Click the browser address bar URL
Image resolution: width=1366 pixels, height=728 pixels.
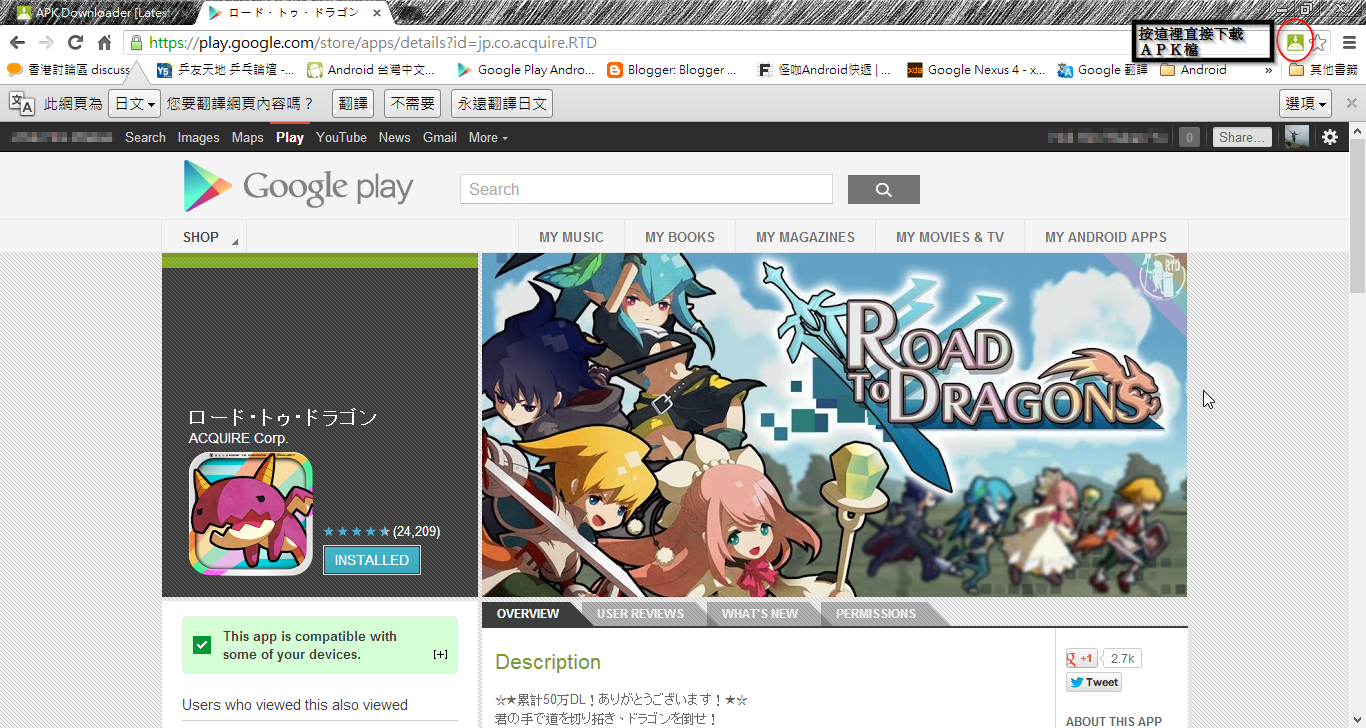coord(373,42)
